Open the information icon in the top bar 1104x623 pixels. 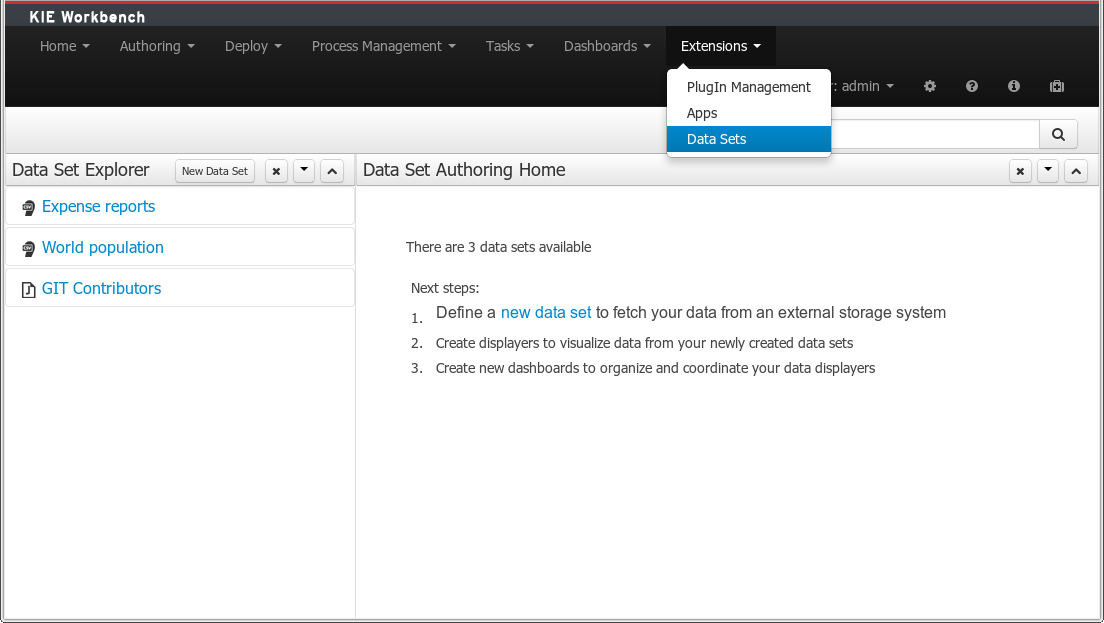click(1013, 86)
